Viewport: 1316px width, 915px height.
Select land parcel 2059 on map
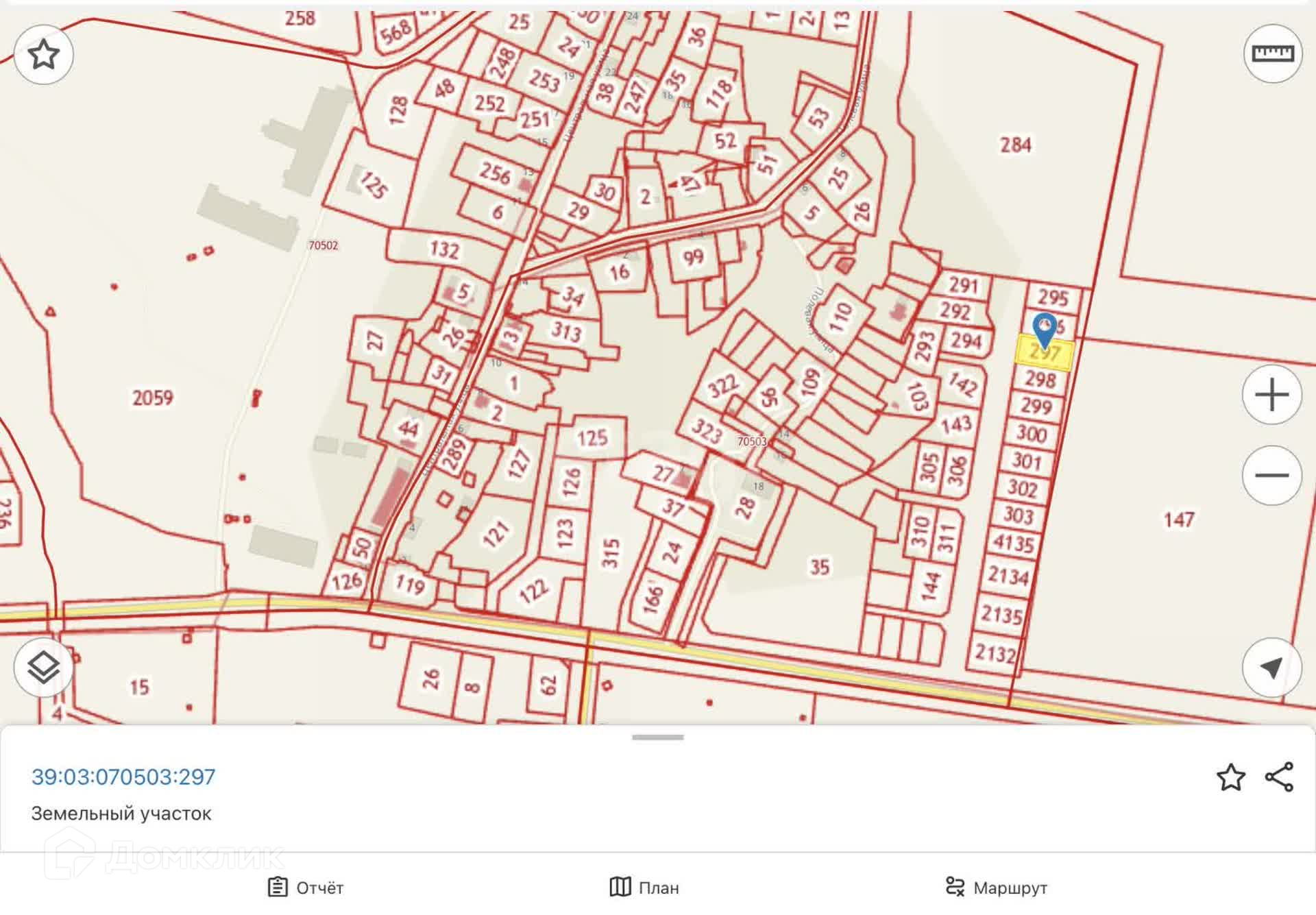click(x=152, y=398)
